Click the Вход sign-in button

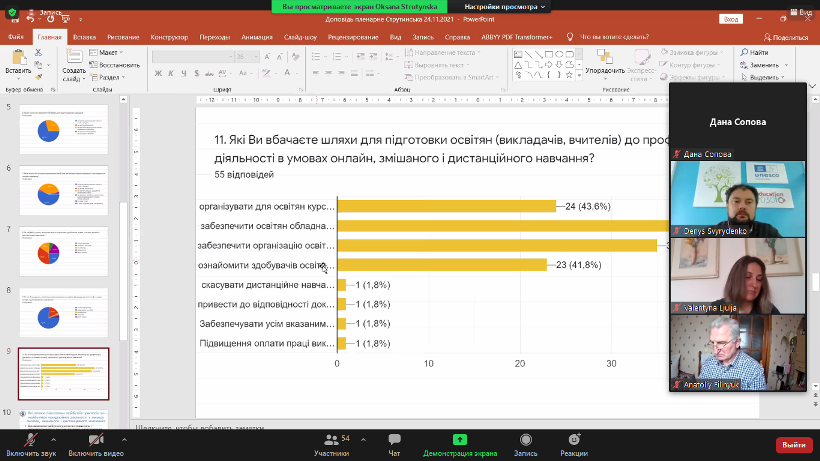(732, 18)
